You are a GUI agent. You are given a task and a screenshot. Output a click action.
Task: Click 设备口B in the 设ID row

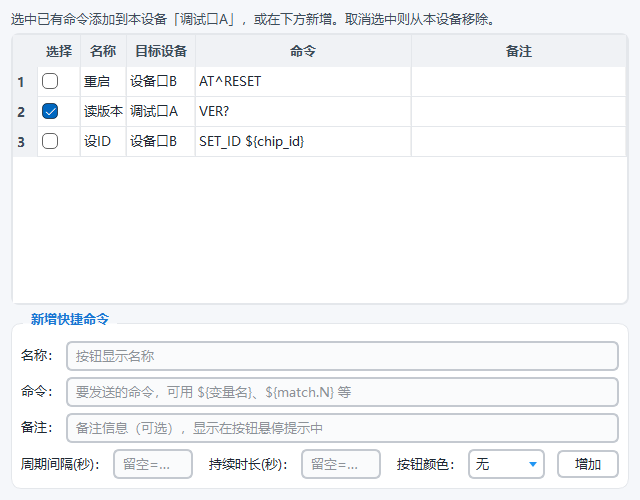(161, 141)
